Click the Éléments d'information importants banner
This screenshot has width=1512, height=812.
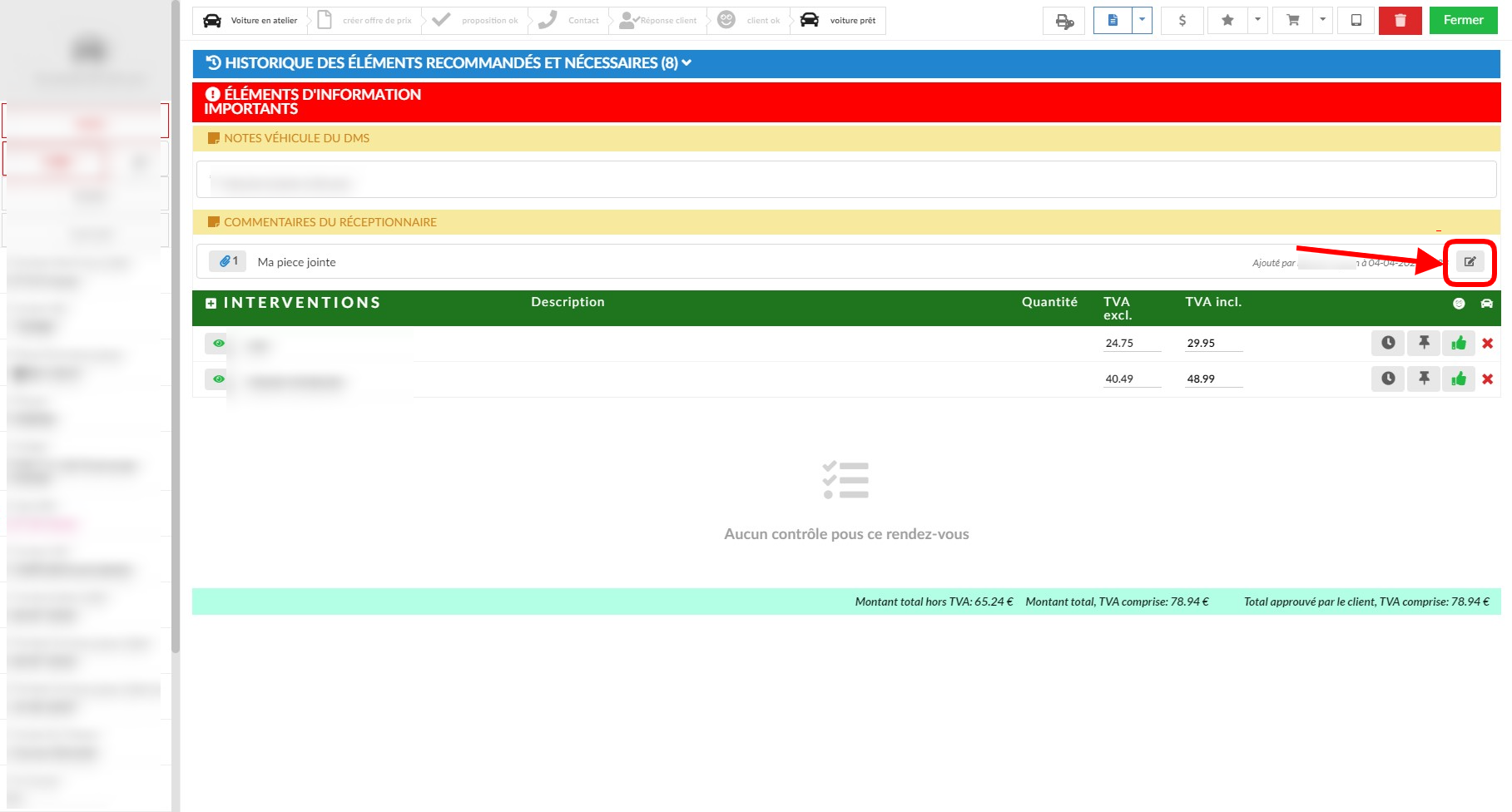846,101
